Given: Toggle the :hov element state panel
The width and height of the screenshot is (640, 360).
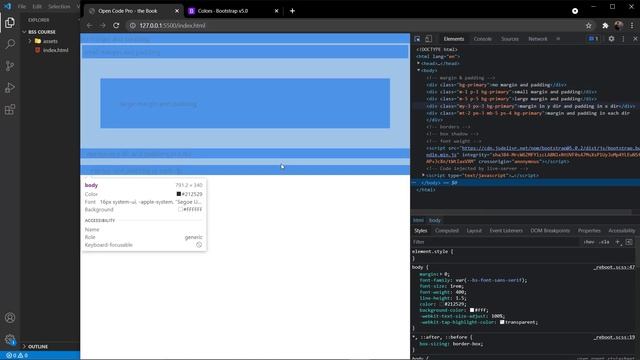Looking at the screenshot, I should (x=589, y=242).
